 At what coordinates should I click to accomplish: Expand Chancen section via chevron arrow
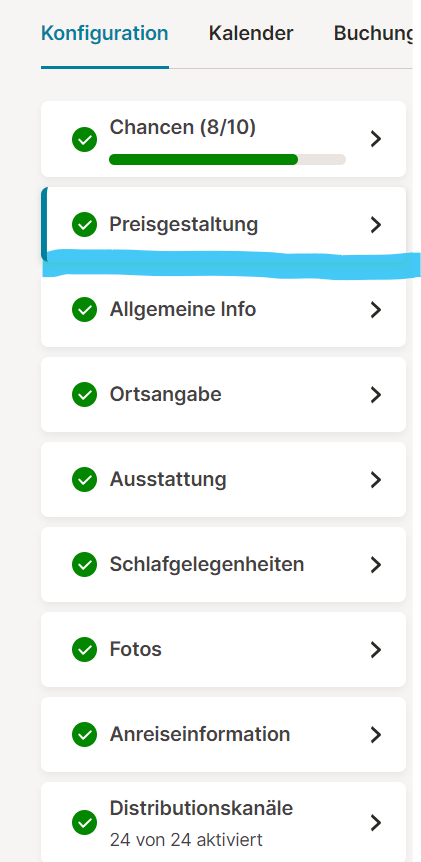tap(376, 139)
